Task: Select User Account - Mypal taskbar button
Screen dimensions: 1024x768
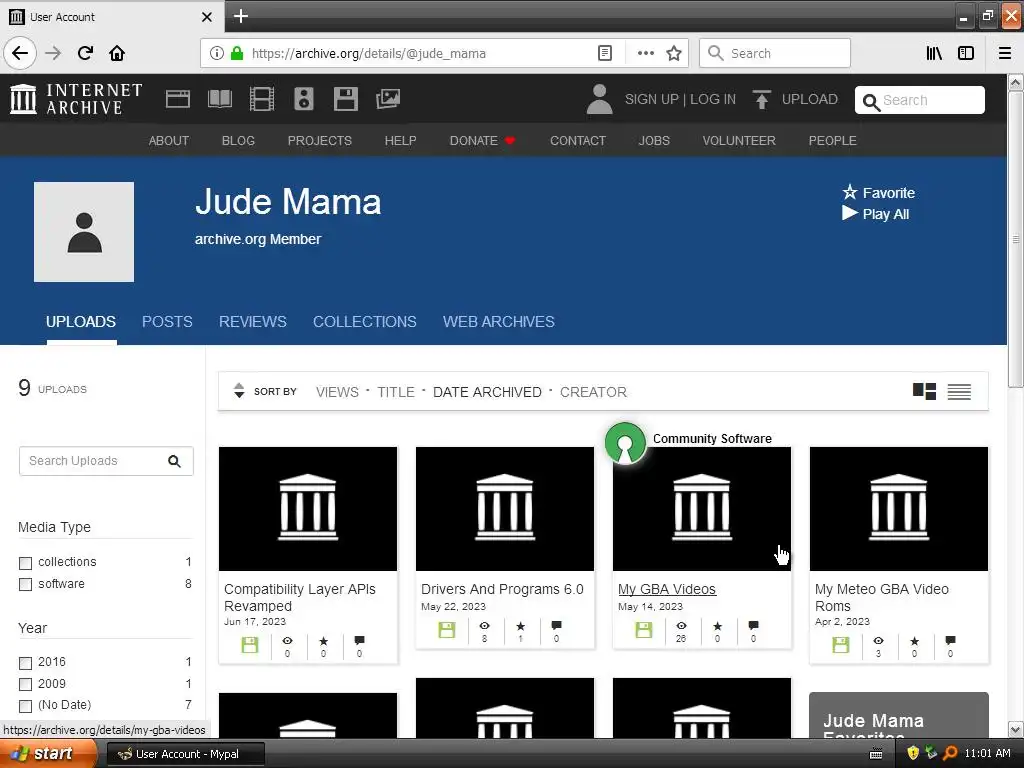Action: (185, 754)
